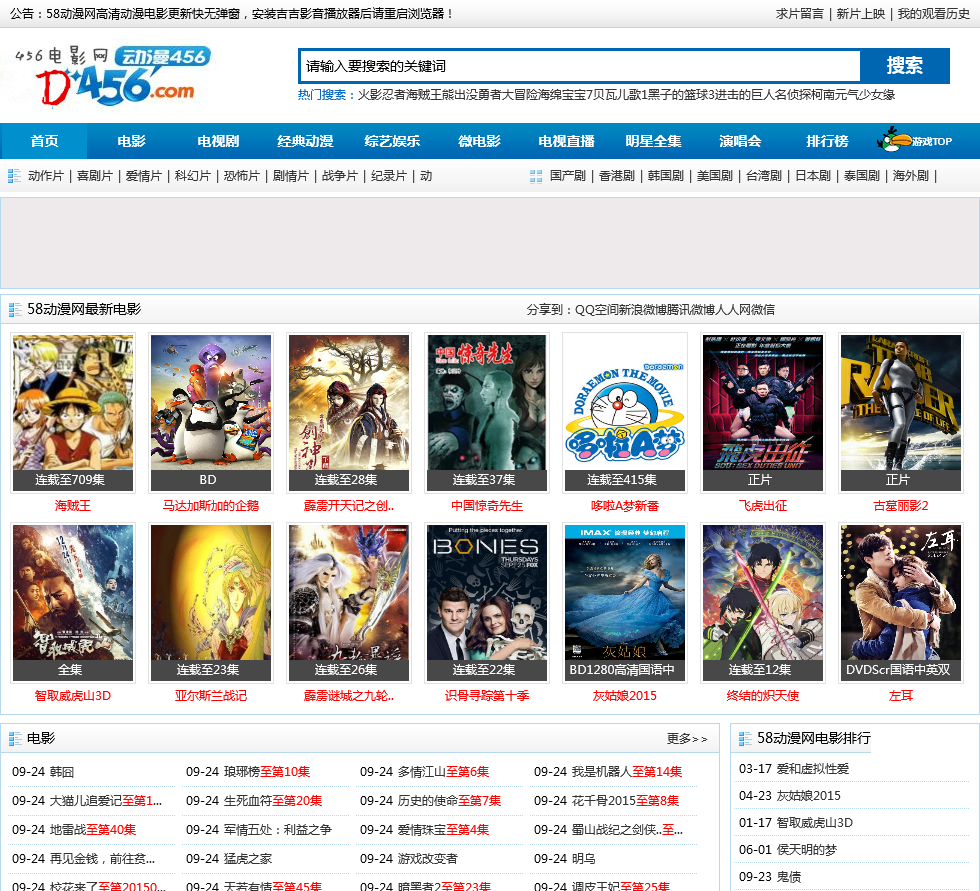Open the 海贼王 poster thumbnail
The width and height of the screenshot is (980, 891).
click(x=72, y=412)
